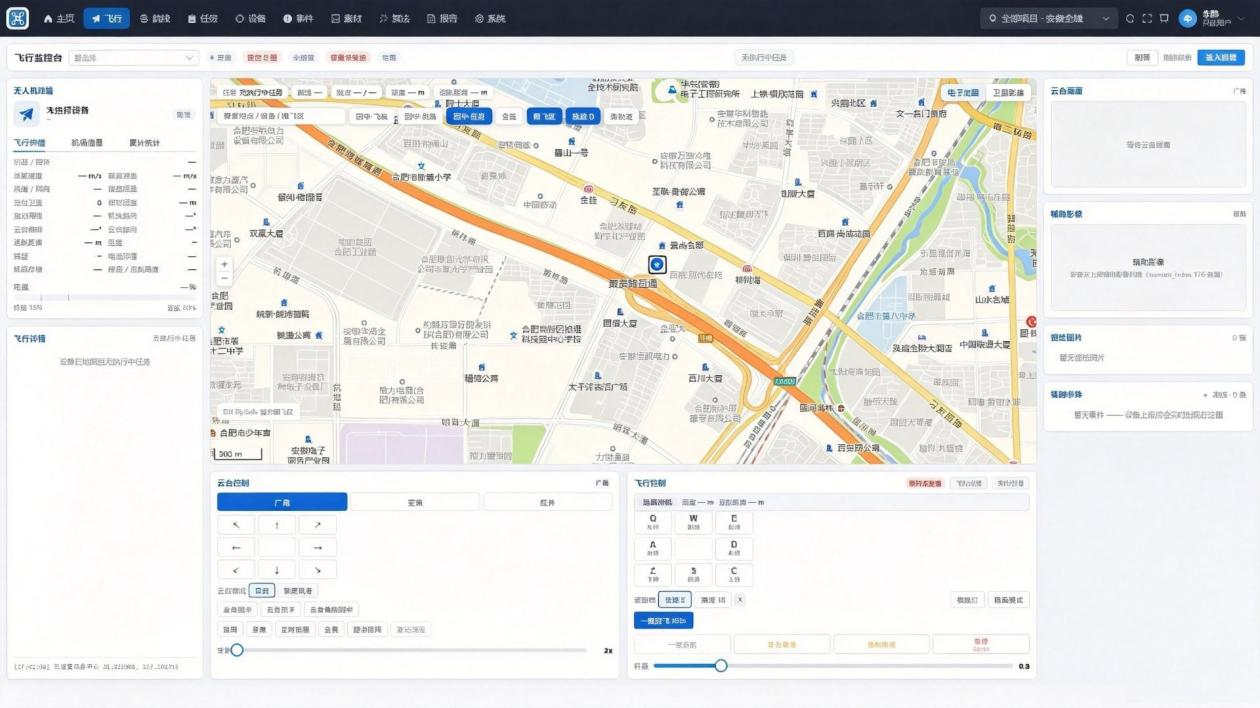Move gimbal with the down-right diagonal arrow
The width and height of the screenshot is (1260, 708).
[x=317, y=570]
